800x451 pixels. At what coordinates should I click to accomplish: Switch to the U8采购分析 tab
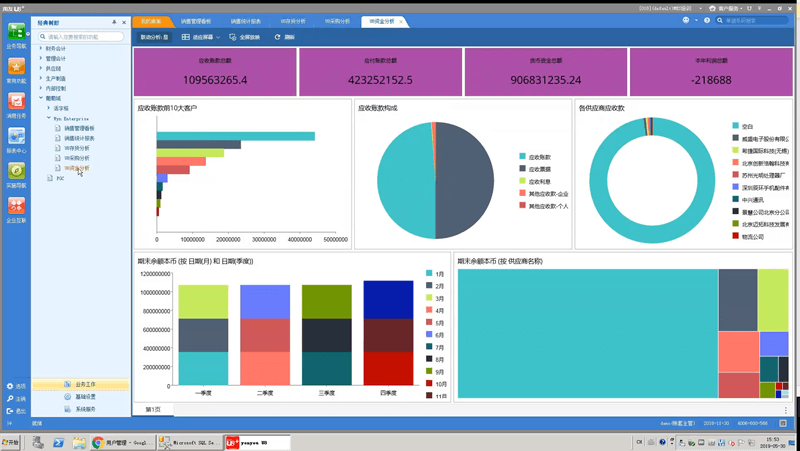[337, 21]
